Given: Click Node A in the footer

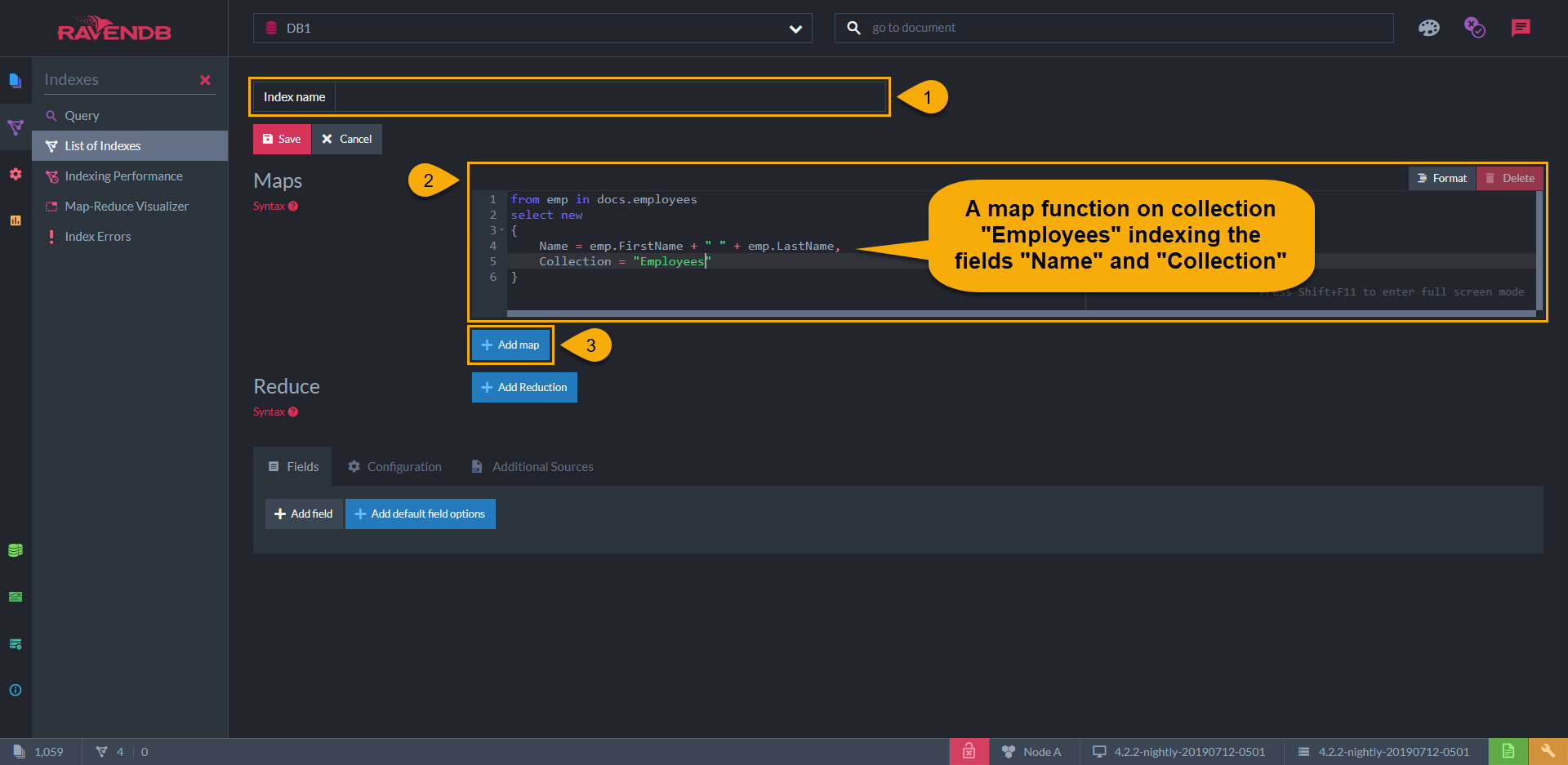Looking at the screenshot, I should click(x=1032, y=751).
